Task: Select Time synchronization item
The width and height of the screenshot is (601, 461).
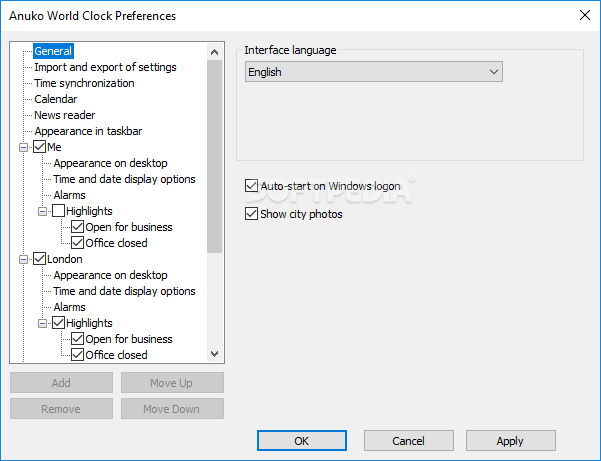Action: click(x=84, y=83)
